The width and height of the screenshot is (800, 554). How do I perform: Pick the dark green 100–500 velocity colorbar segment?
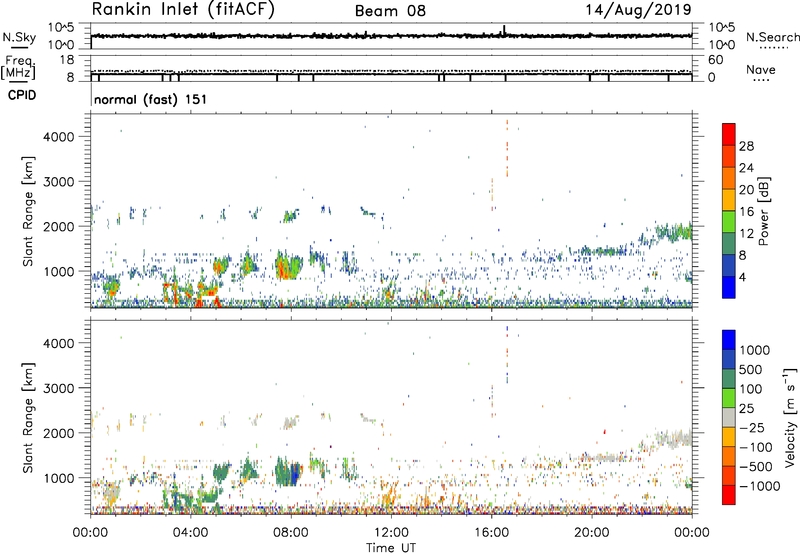[x=729, y=379]
